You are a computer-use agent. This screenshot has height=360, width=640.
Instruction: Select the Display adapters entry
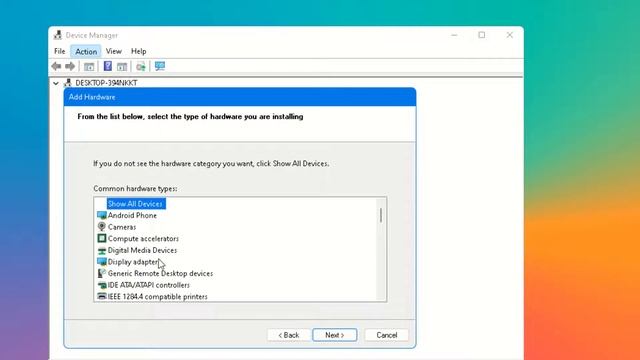[133, 262]
